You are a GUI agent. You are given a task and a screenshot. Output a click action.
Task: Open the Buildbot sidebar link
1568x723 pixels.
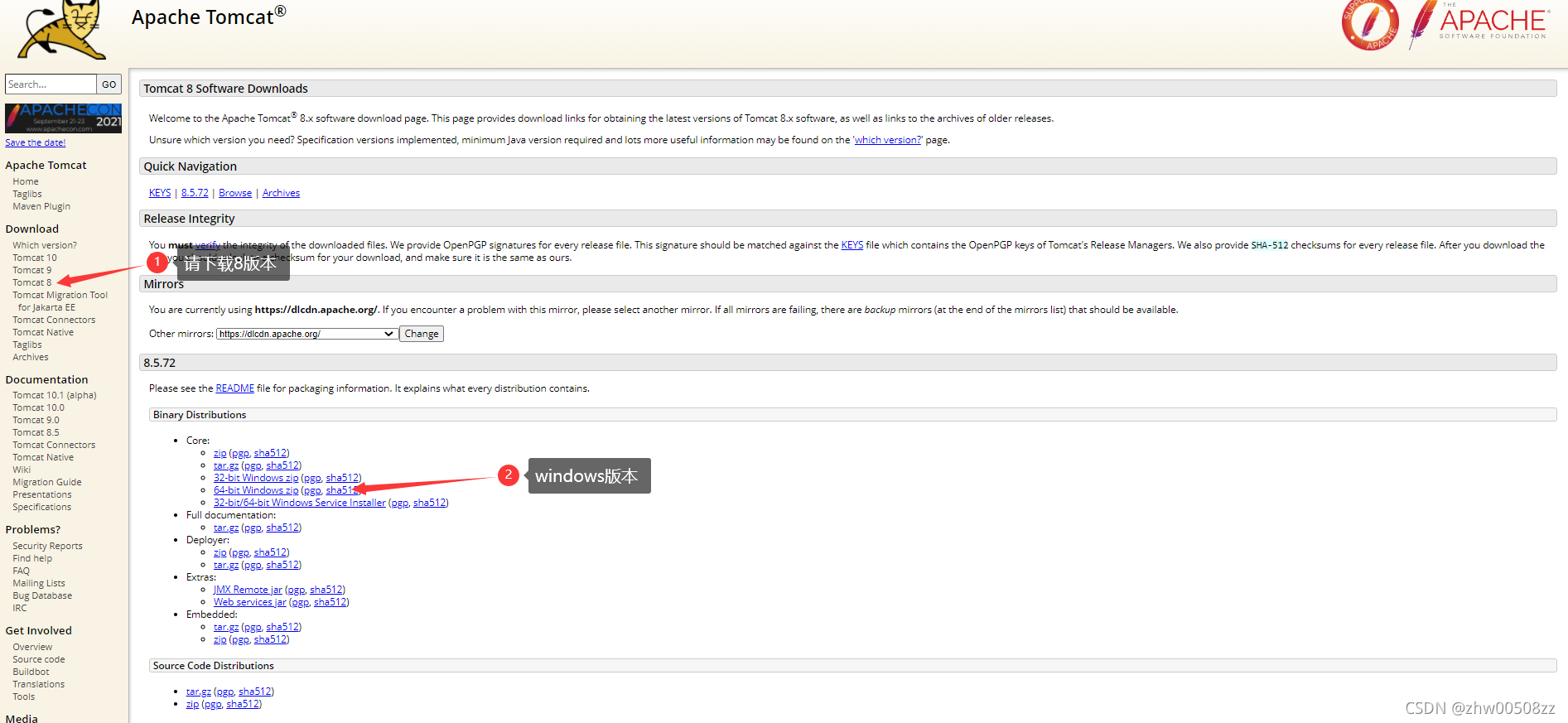31,672
